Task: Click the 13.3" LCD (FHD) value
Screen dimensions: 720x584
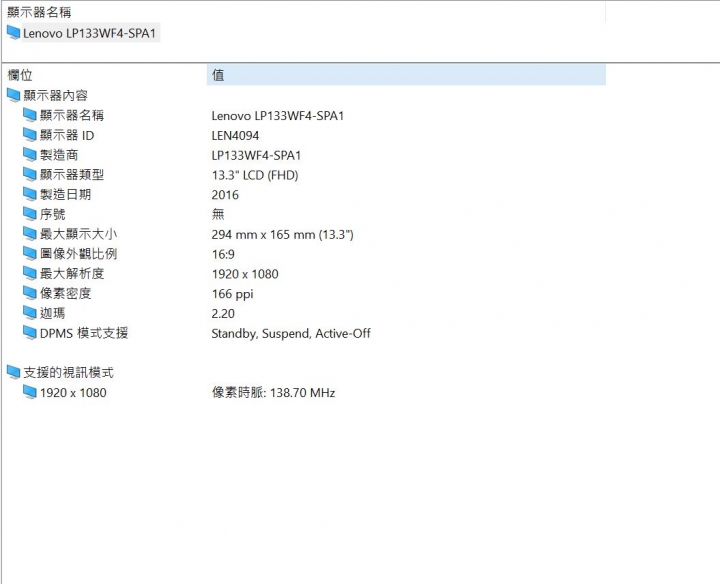Action: (255, 175)
